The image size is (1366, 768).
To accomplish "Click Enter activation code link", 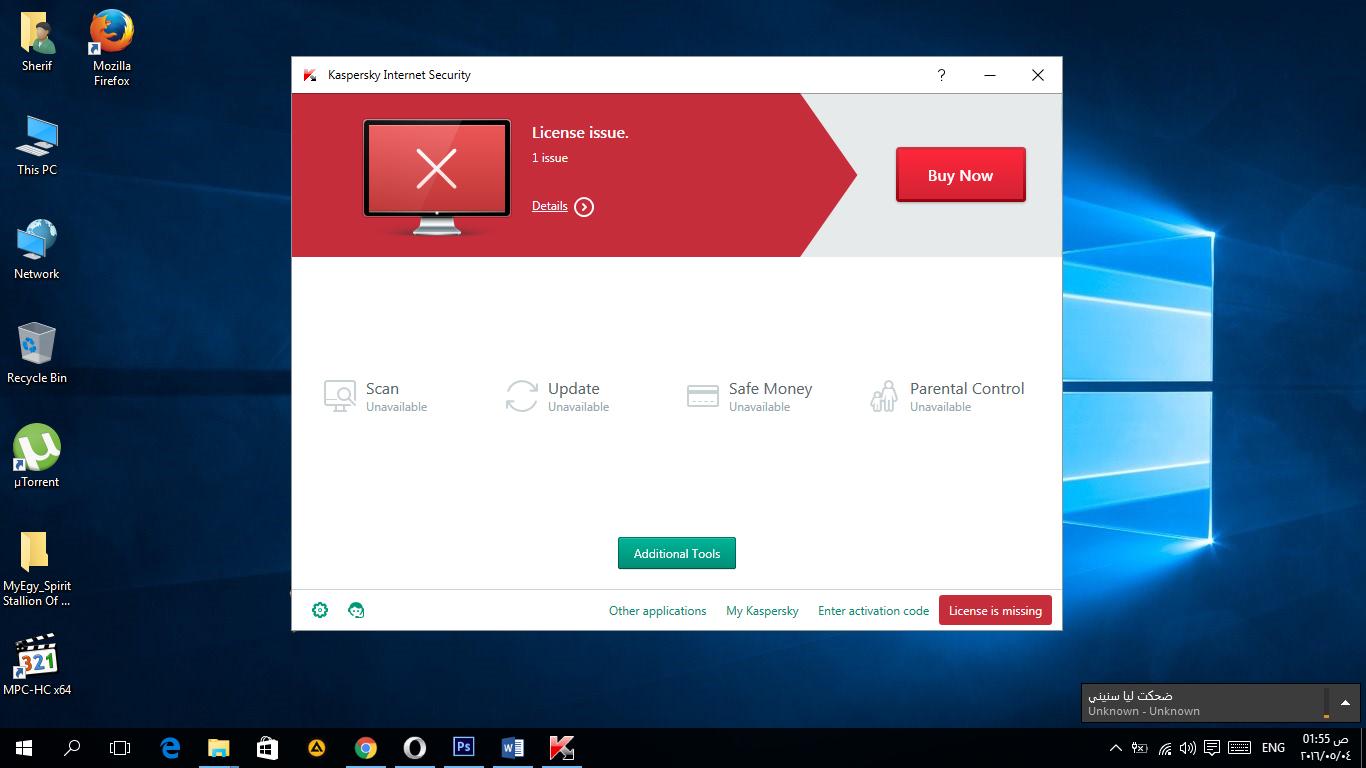I will point(873,611).
